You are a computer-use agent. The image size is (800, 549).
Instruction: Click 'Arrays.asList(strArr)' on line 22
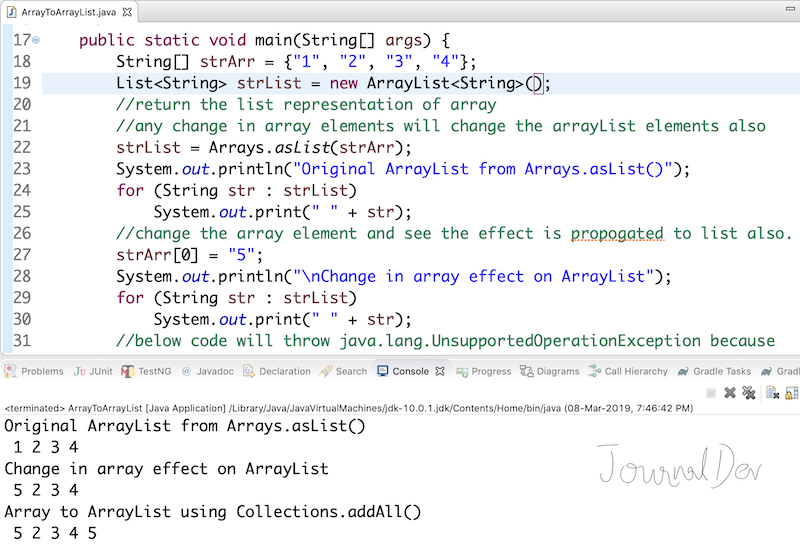pos(305,147)
